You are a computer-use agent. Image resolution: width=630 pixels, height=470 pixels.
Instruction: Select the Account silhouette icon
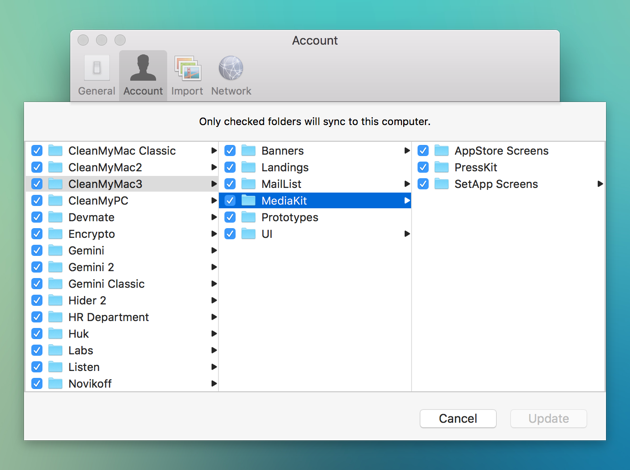(x=143, y=68)
